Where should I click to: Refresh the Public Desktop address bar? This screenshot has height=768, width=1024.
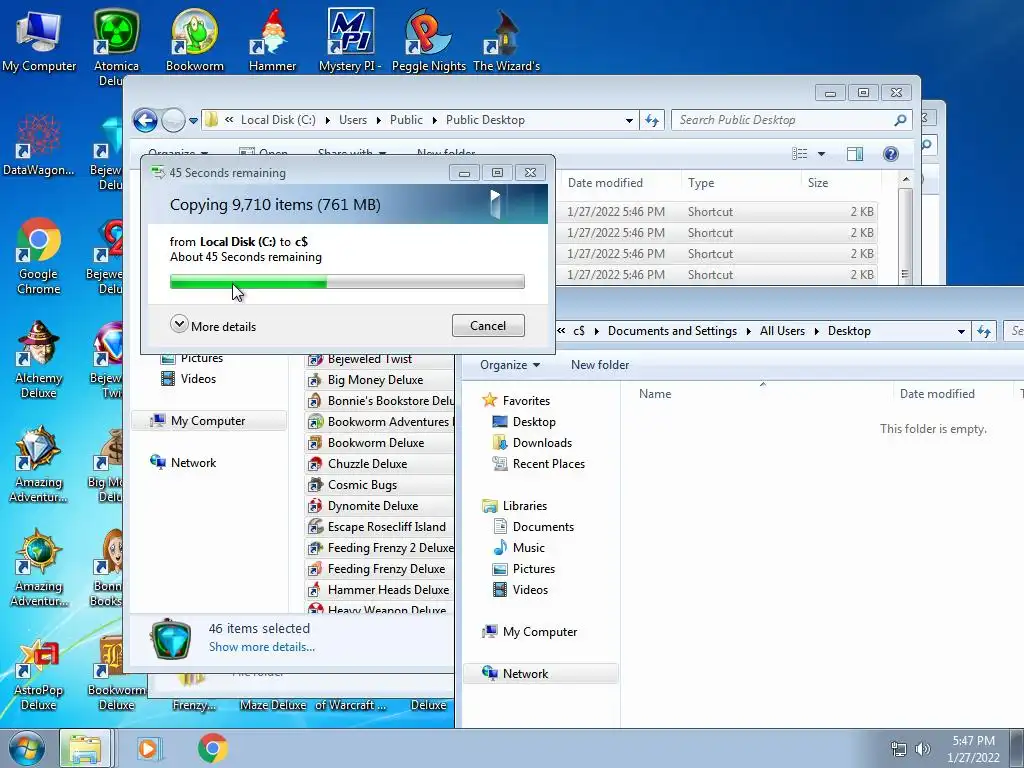(652, 120)
